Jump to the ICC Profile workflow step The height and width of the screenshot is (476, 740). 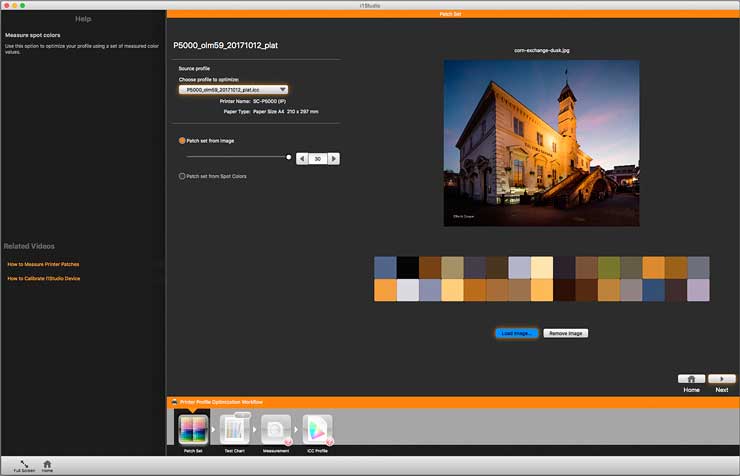coord(318,429)
